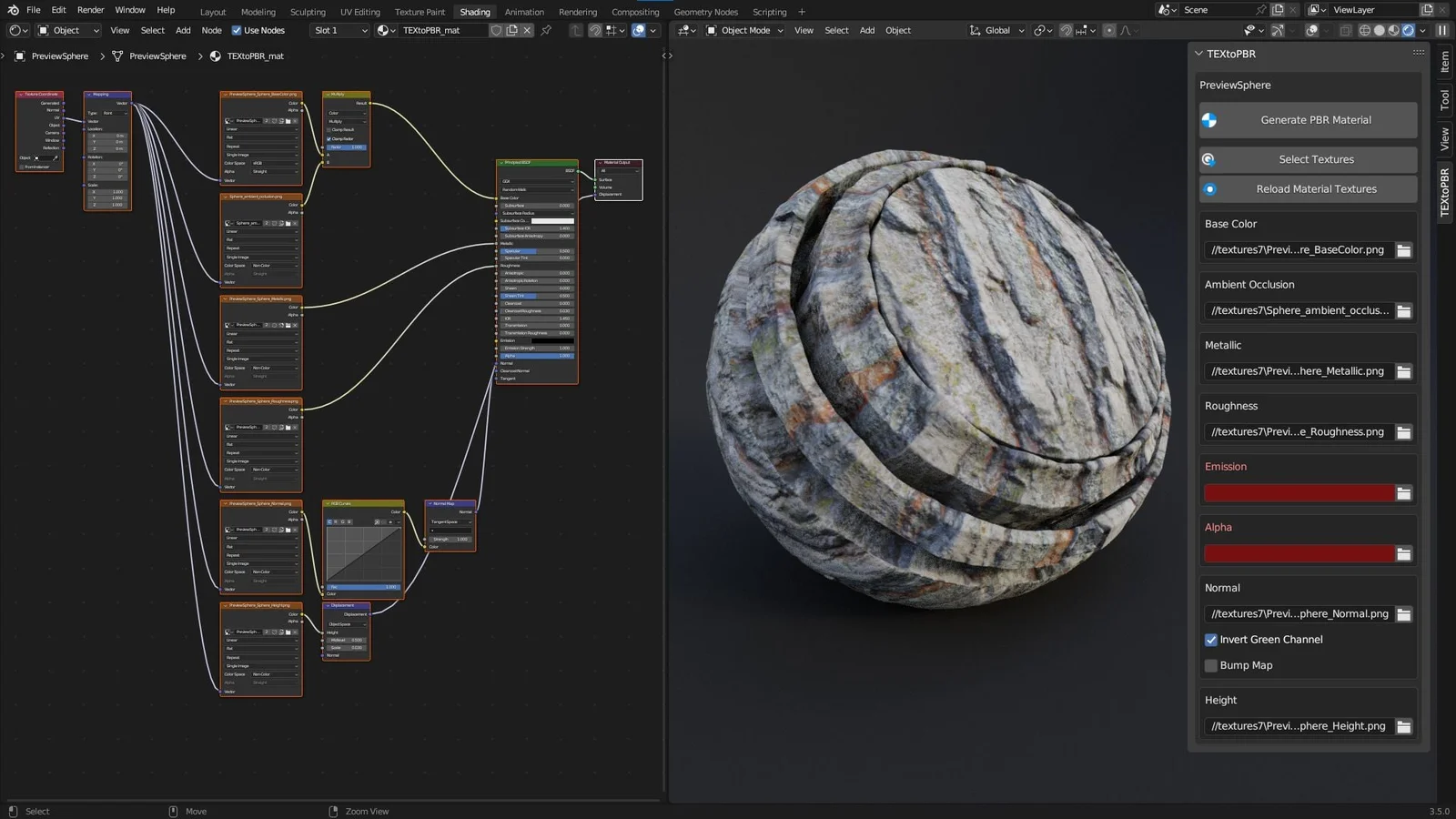Unlink the TEXtoPBR_mat material with X icon
Viewport: 1456px width, 819px height.
(527, 30)
